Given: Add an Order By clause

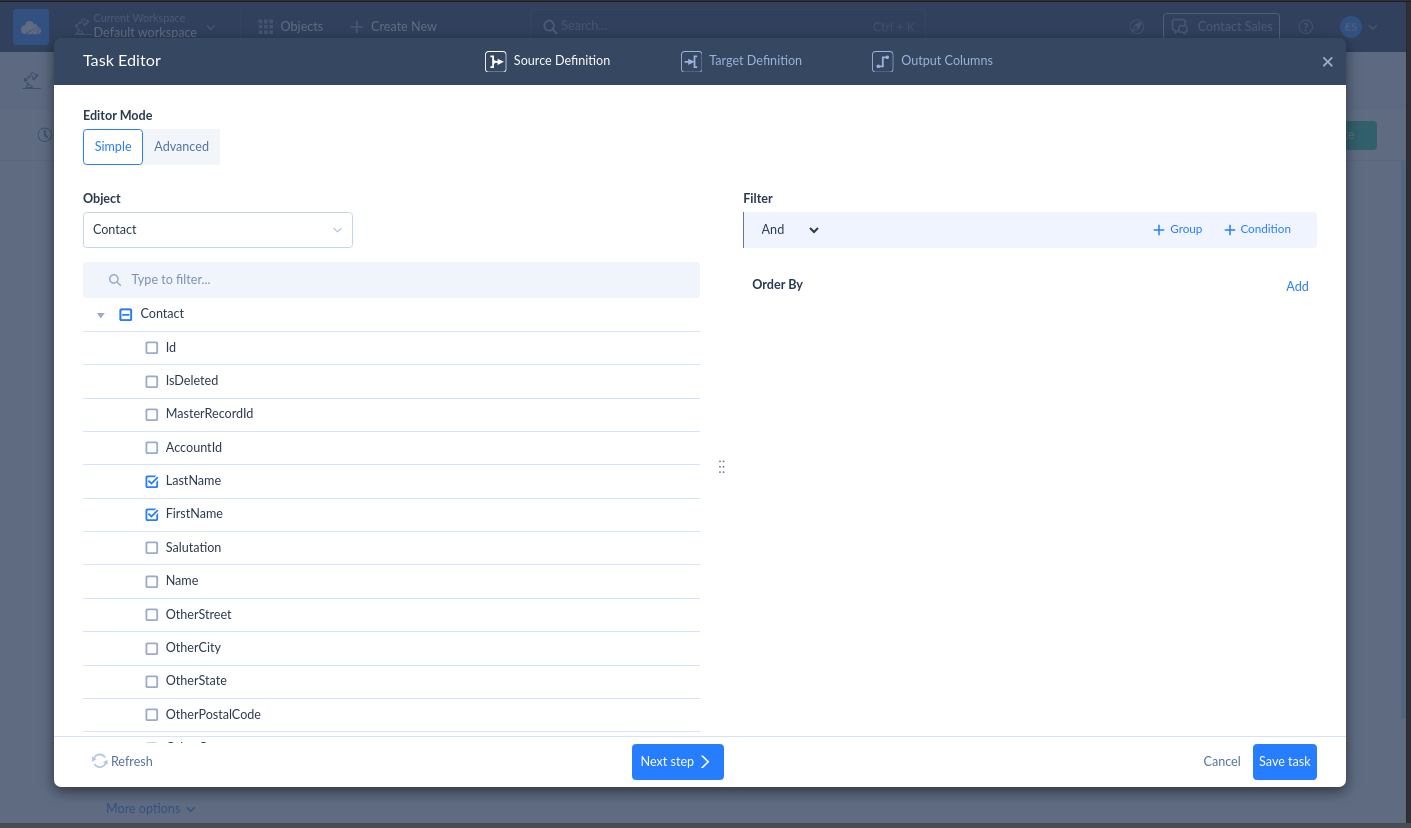Looking at the screenshot, I should 1296,286.
